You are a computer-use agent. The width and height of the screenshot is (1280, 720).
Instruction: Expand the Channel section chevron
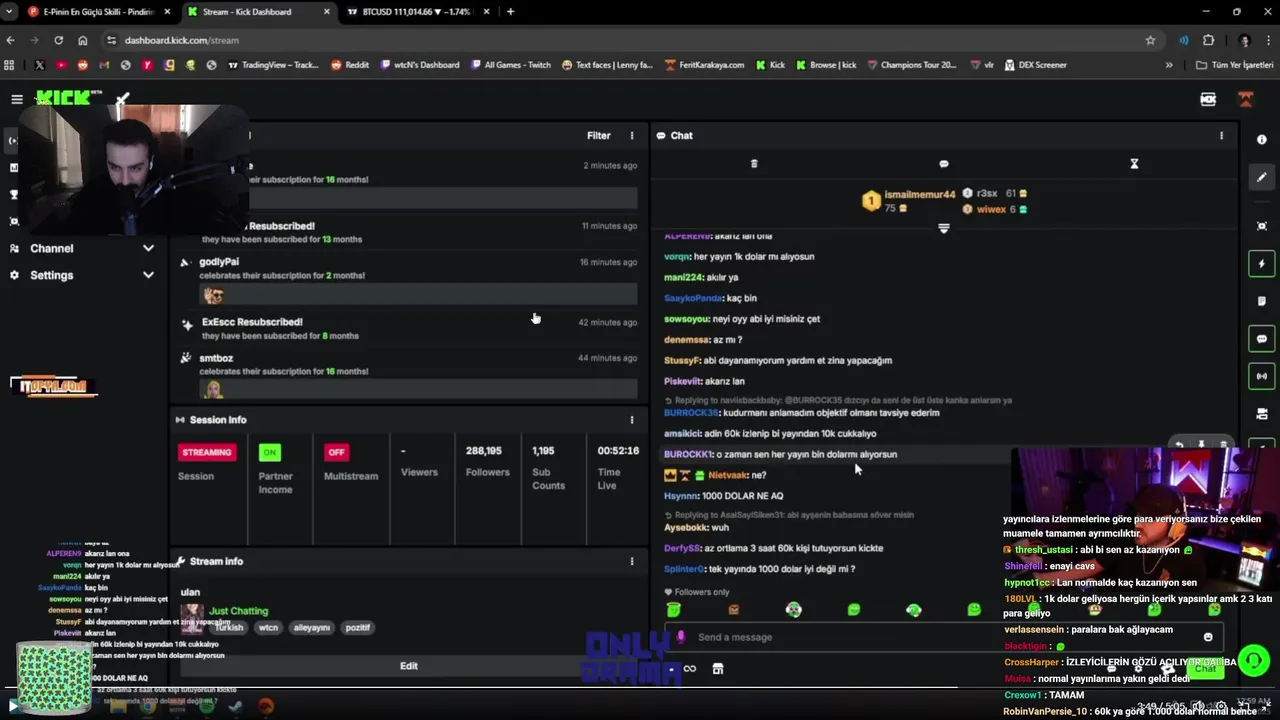(148, 248)
